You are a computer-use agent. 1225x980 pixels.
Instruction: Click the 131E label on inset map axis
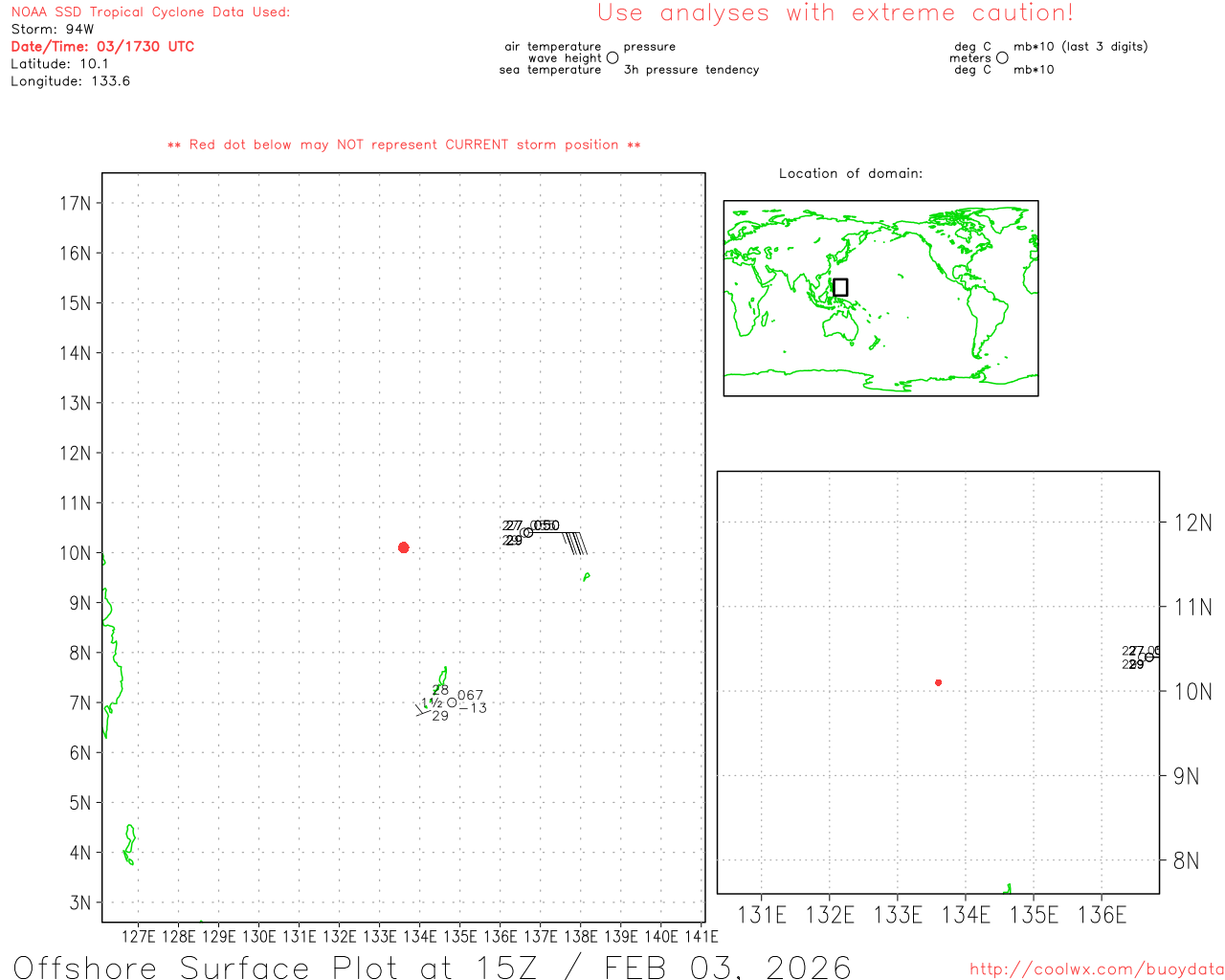[x=762, y=915]
